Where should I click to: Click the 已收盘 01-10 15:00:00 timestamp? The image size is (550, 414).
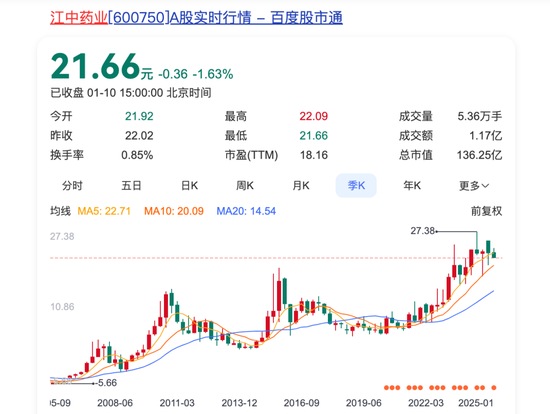pyautogui.click(x=131, y=93)
